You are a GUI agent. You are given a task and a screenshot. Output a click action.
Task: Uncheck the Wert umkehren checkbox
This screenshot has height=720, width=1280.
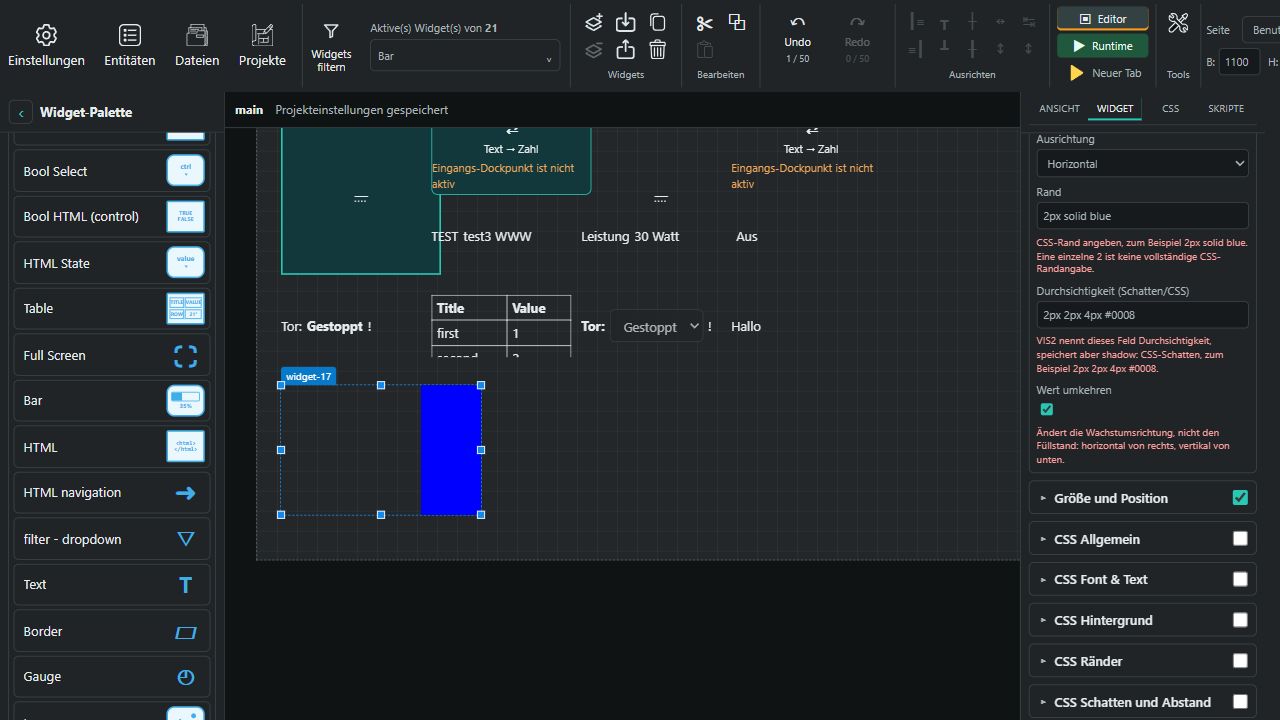point(1047,409)
